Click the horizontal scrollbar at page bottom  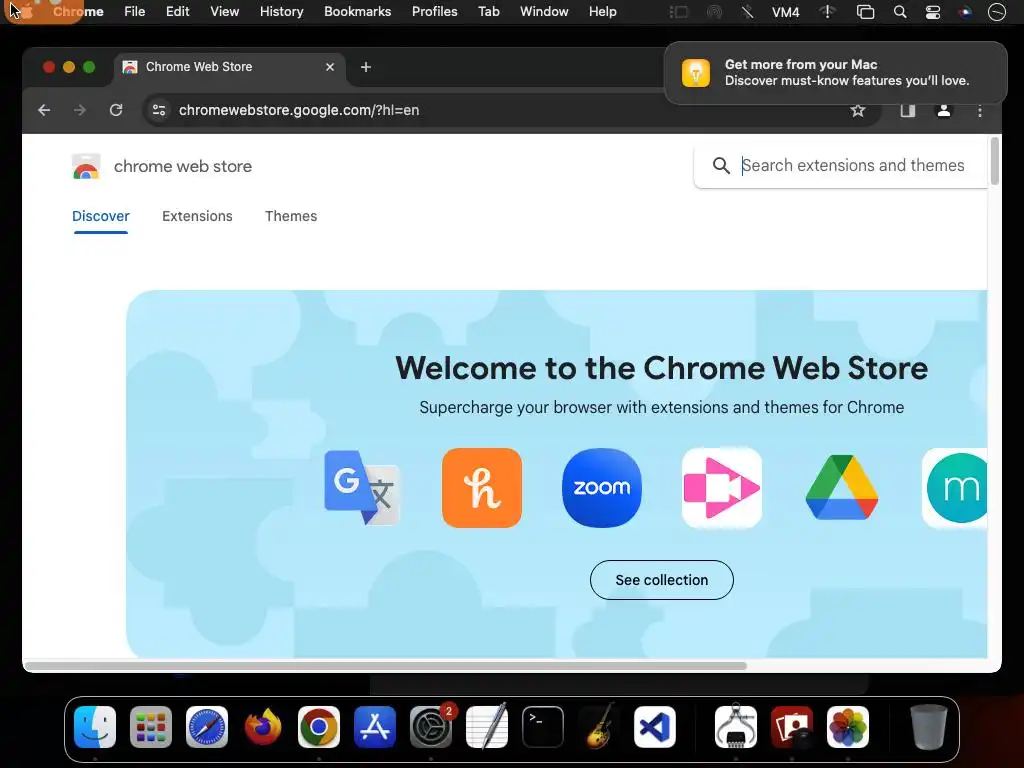[385, 666]
